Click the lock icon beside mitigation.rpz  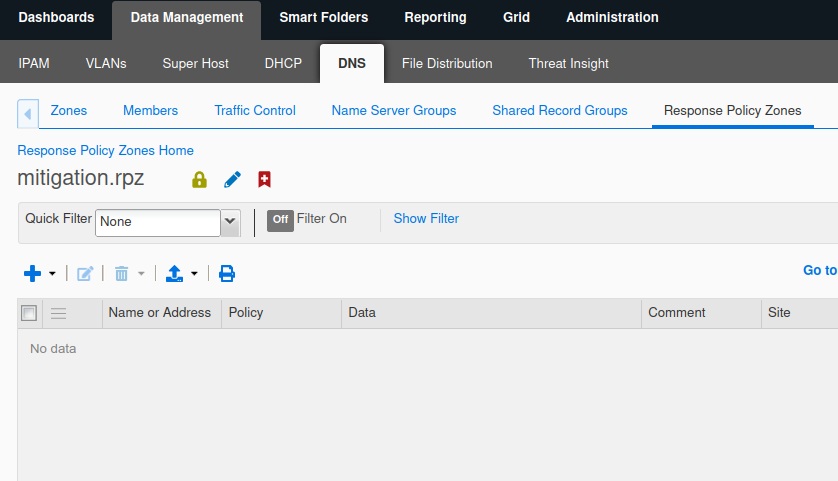pos(199,180)
